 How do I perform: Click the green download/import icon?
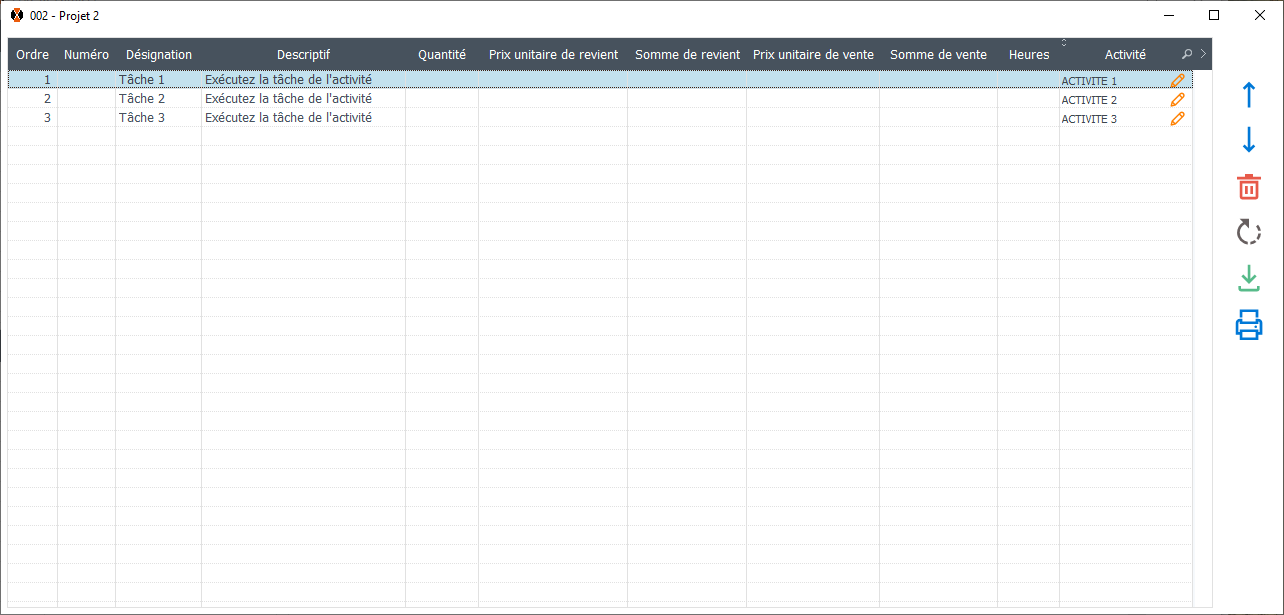tap(1248, 278)
